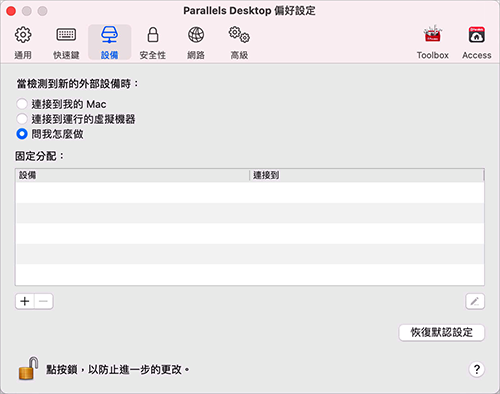Select the 設備 devices tab
The height and width of the screenshot is (394, 500).
[110, 43]
